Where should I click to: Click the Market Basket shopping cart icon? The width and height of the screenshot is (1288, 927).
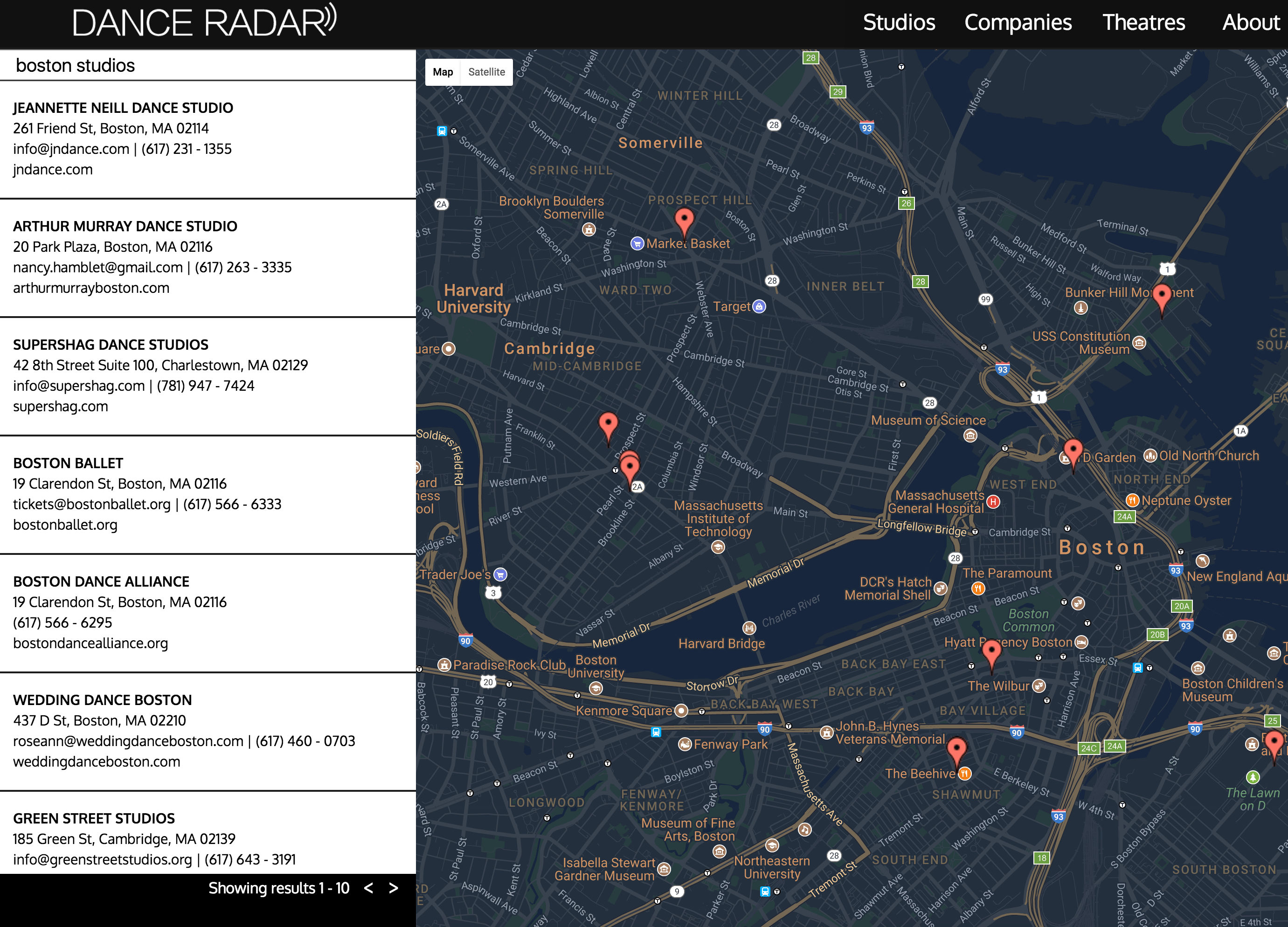coord(637,244)
